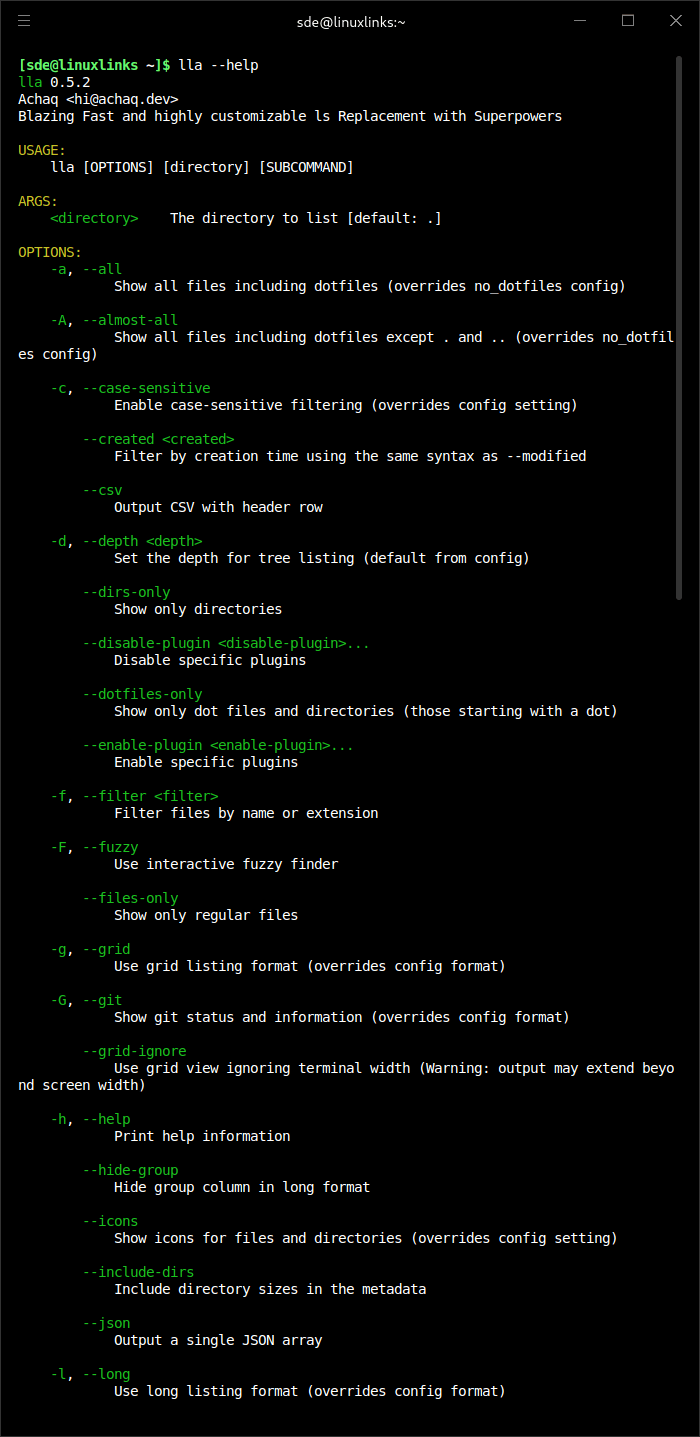
Task: Select the --git option text
Action: (x=102, y=999)
